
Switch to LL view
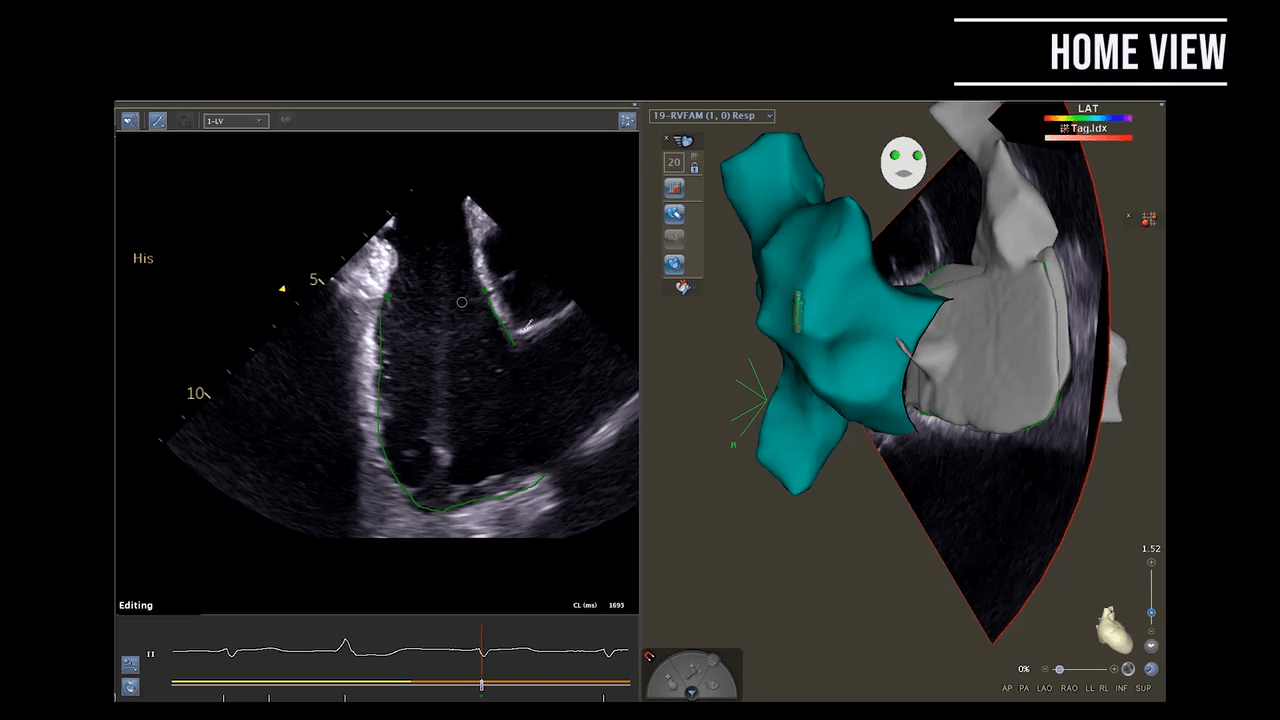point(1089,689)
